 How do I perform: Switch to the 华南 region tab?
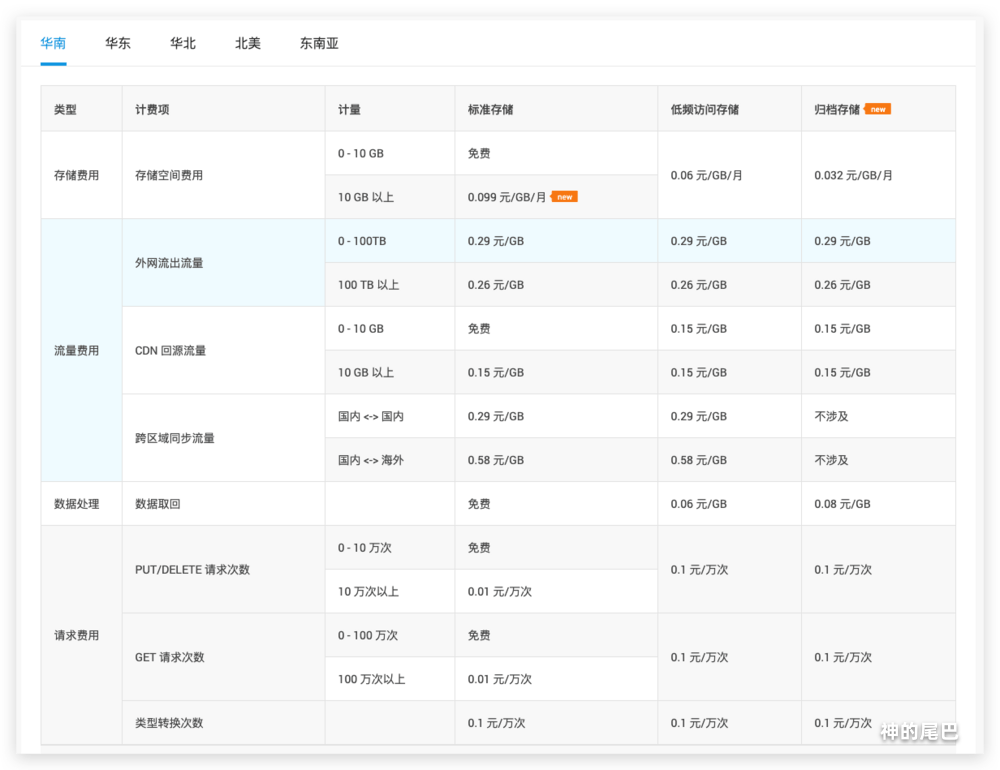point(53,44)
